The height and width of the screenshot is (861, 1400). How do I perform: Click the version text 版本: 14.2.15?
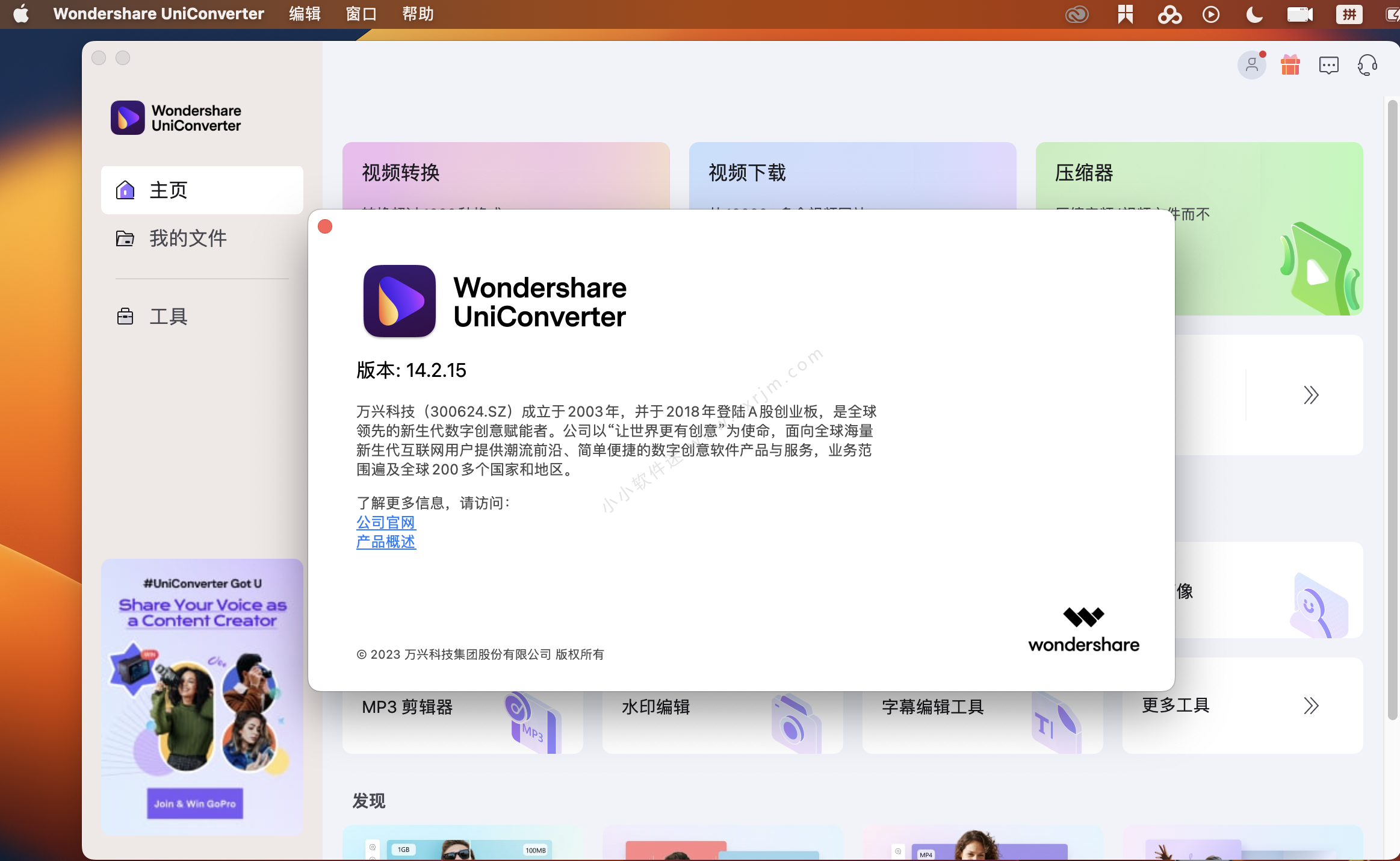[411, 370]
